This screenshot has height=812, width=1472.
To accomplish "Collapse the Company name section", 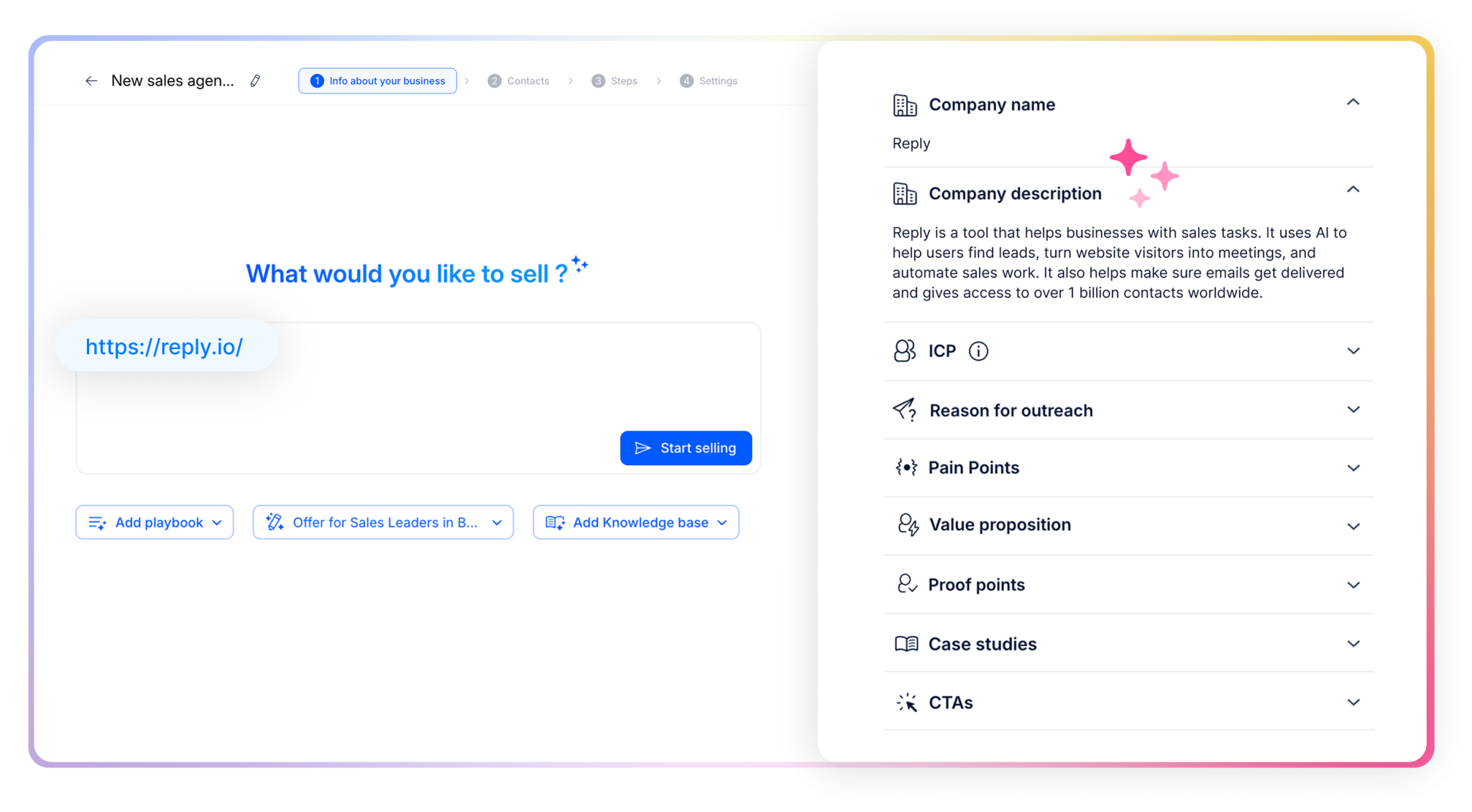I will (1353, 102).
